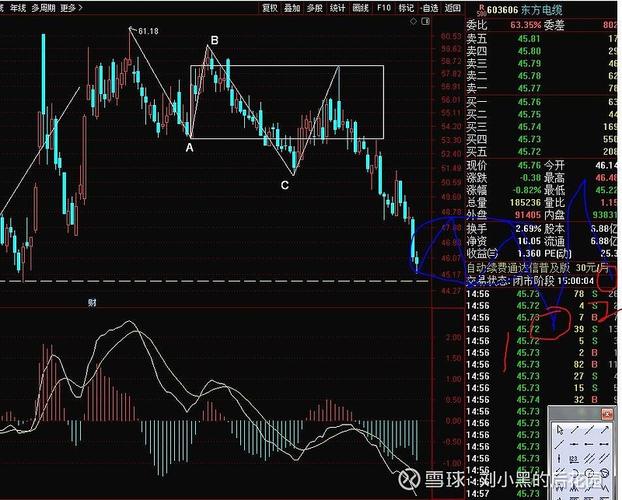Choose the arrow line drawing tool
The image size is (622, 500).
point(607,429)
